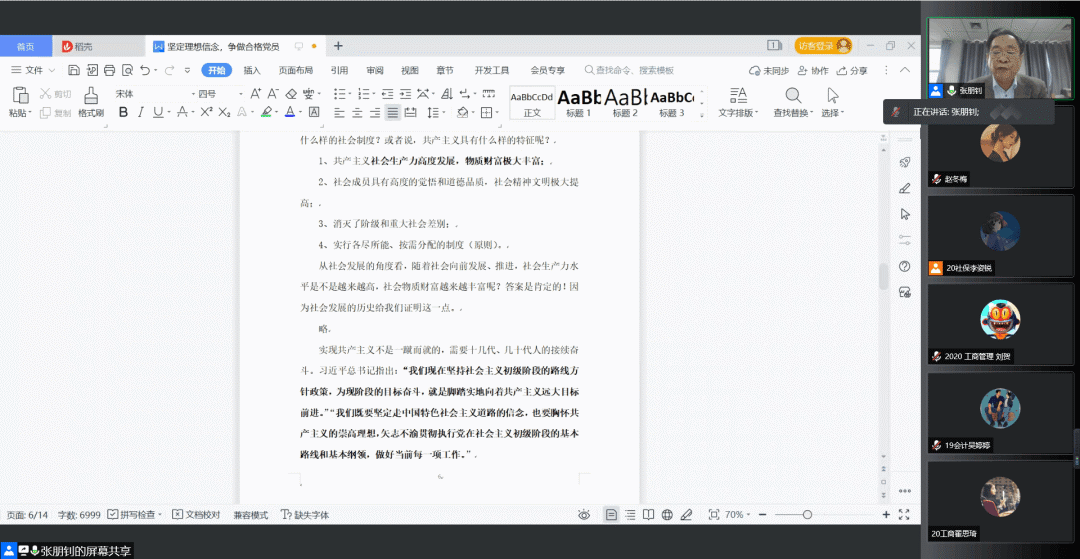1080x559 pixels.
Task: Toggle eye protection mode in status bar
Action: (x=584, y=514)
